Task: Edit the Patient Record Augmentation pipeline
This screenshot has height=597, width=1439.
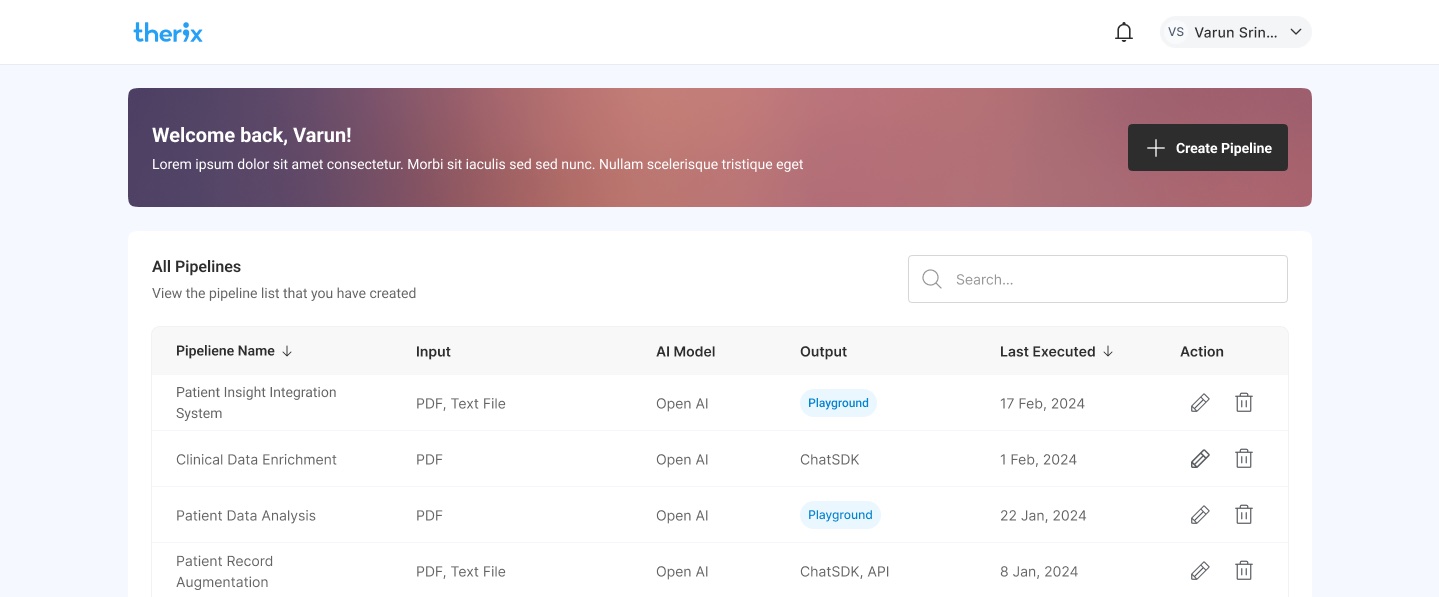Action: (x=1200, y=571)
